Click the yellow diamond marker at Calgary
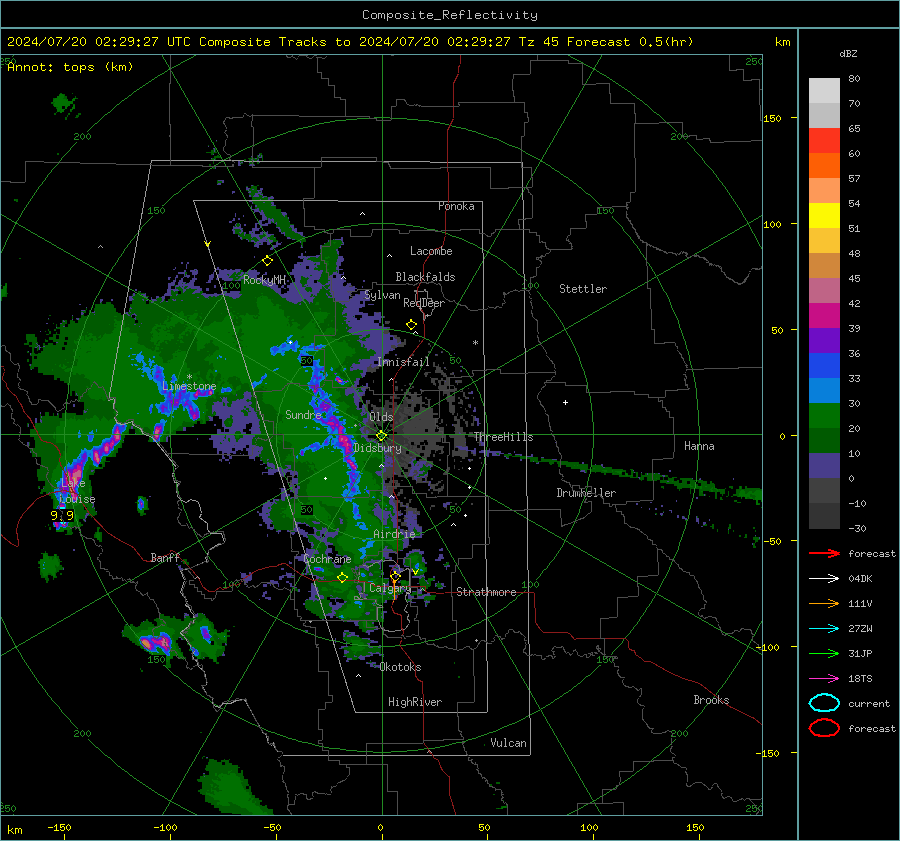The height and width of the screenshot is (841, 900). pos(395,576)
